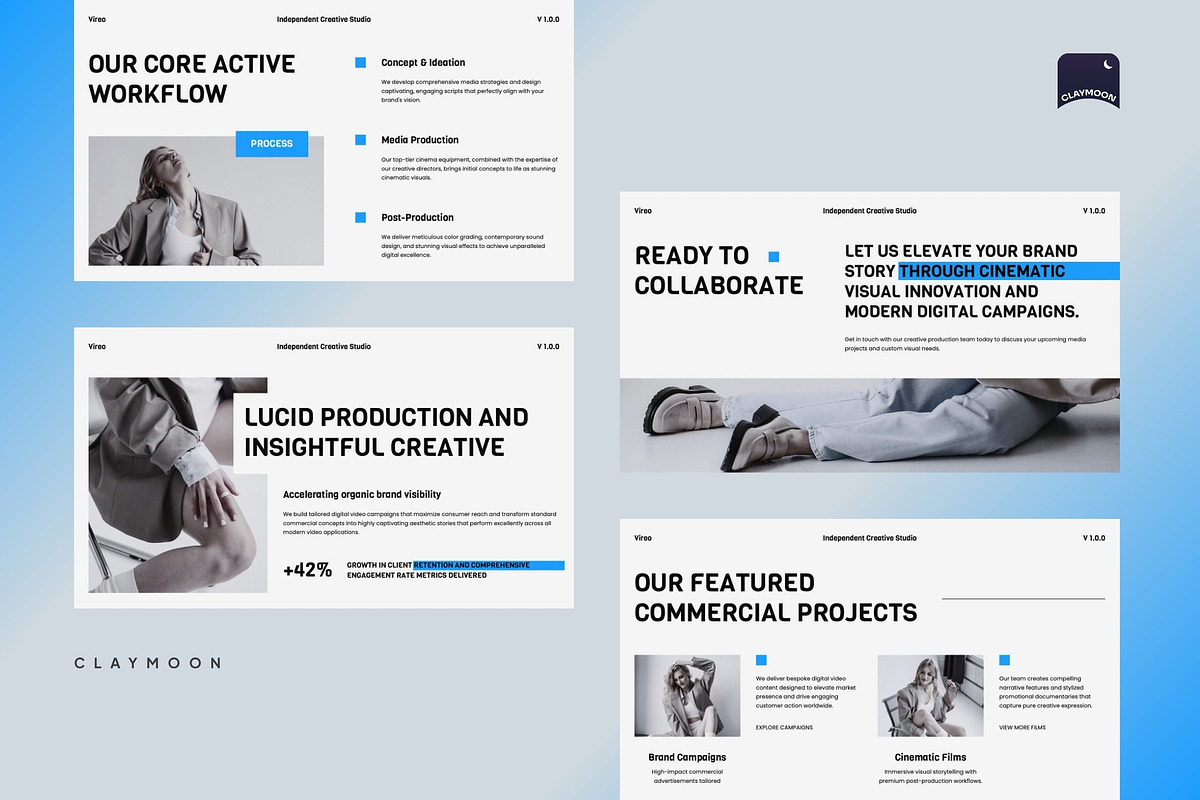
Task: Click "Vireo" in the Core Active Workflow slide header
Action: pyautogui.click(x=97, y=19)
